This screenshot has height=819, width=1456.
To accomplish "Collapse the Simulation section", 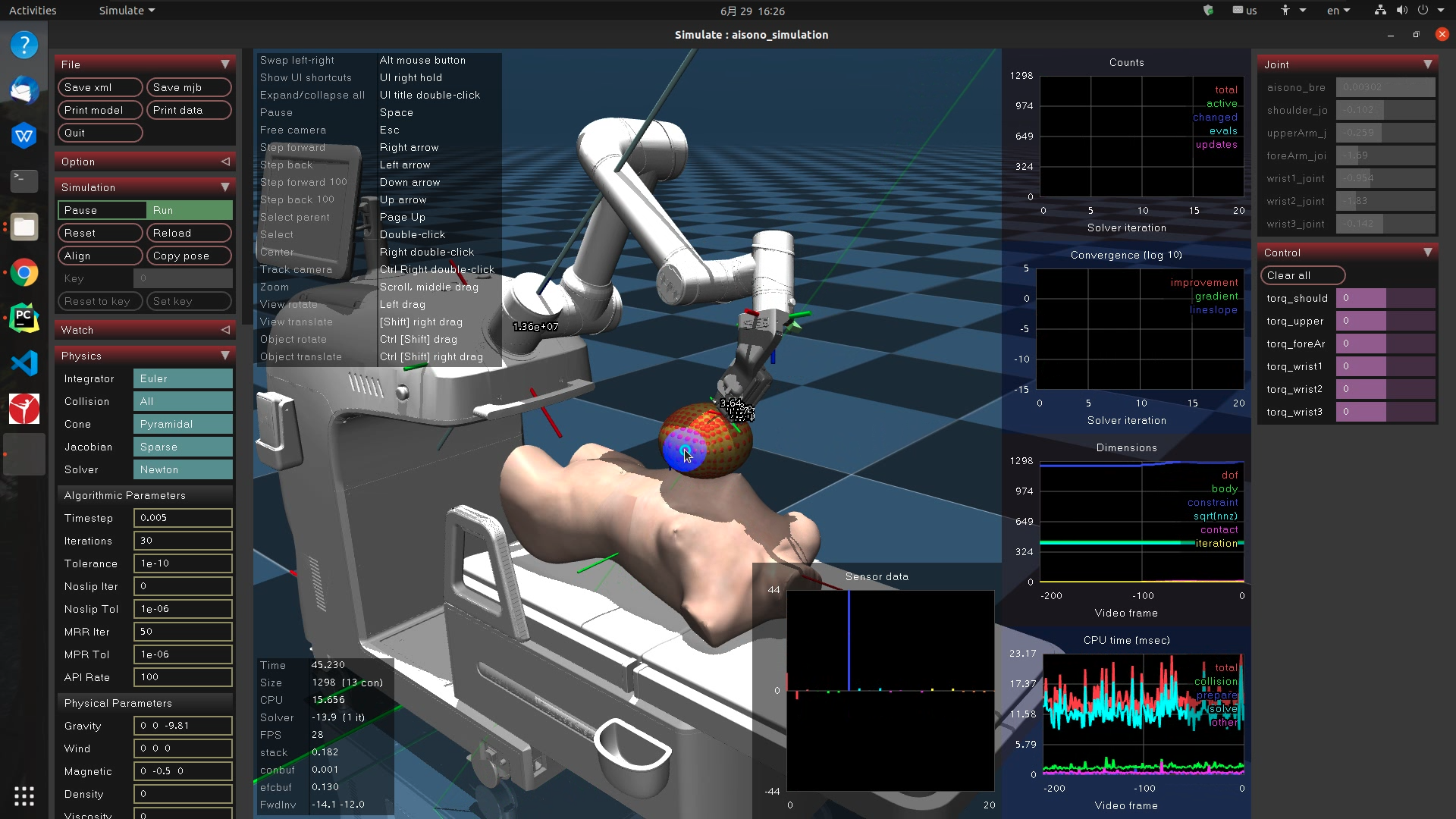I will pos(225,187).
